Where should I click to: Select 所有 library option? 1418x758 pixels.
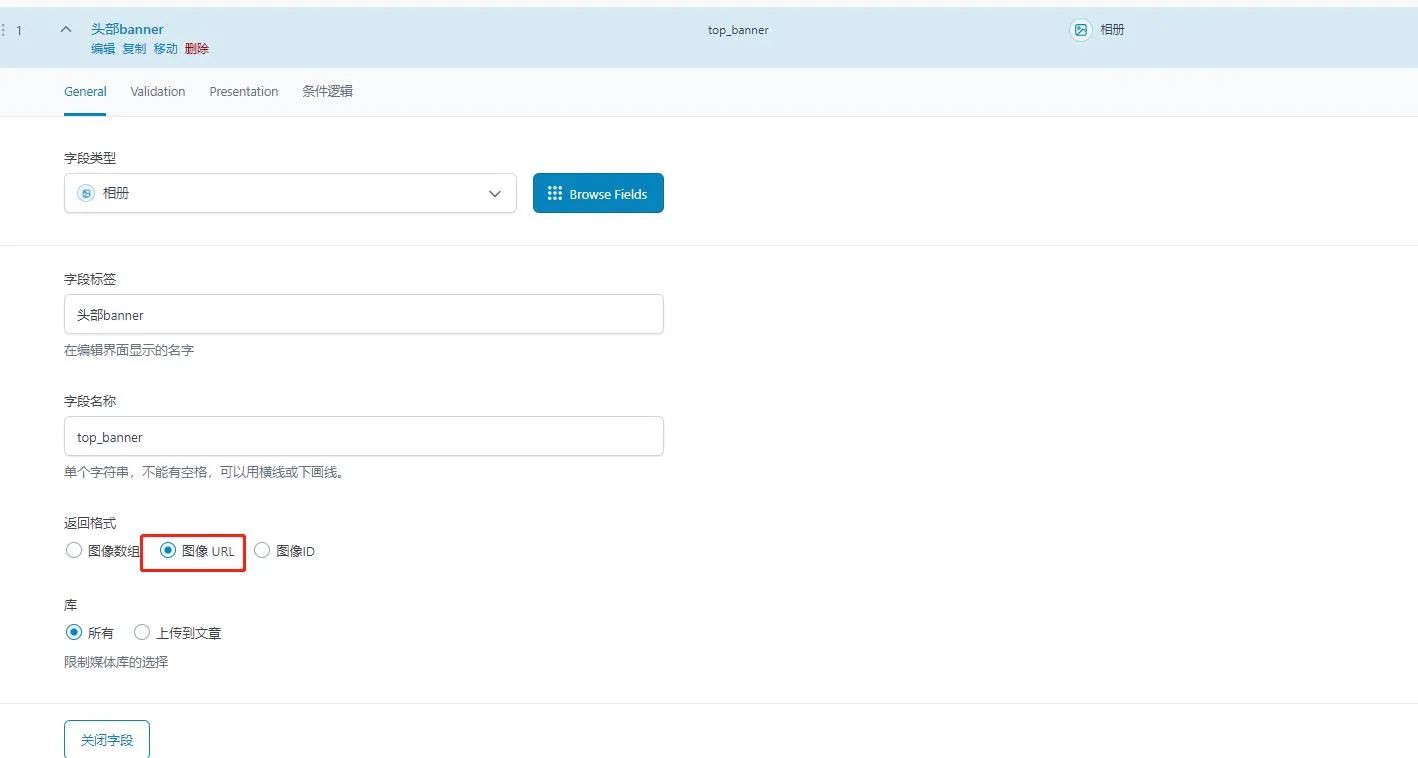coord(74,632)
